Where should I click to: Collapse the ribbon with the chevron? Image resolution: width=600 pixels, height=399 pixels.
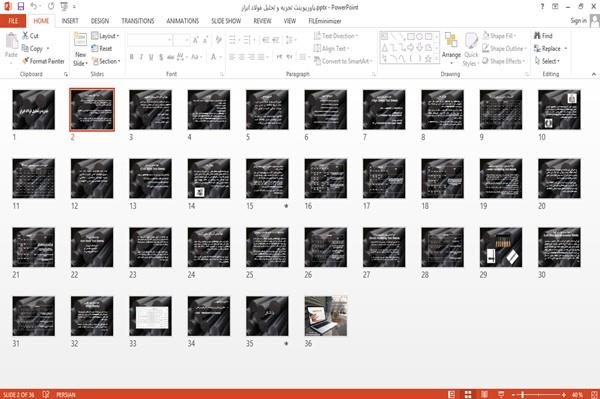[x=593, y=74]
